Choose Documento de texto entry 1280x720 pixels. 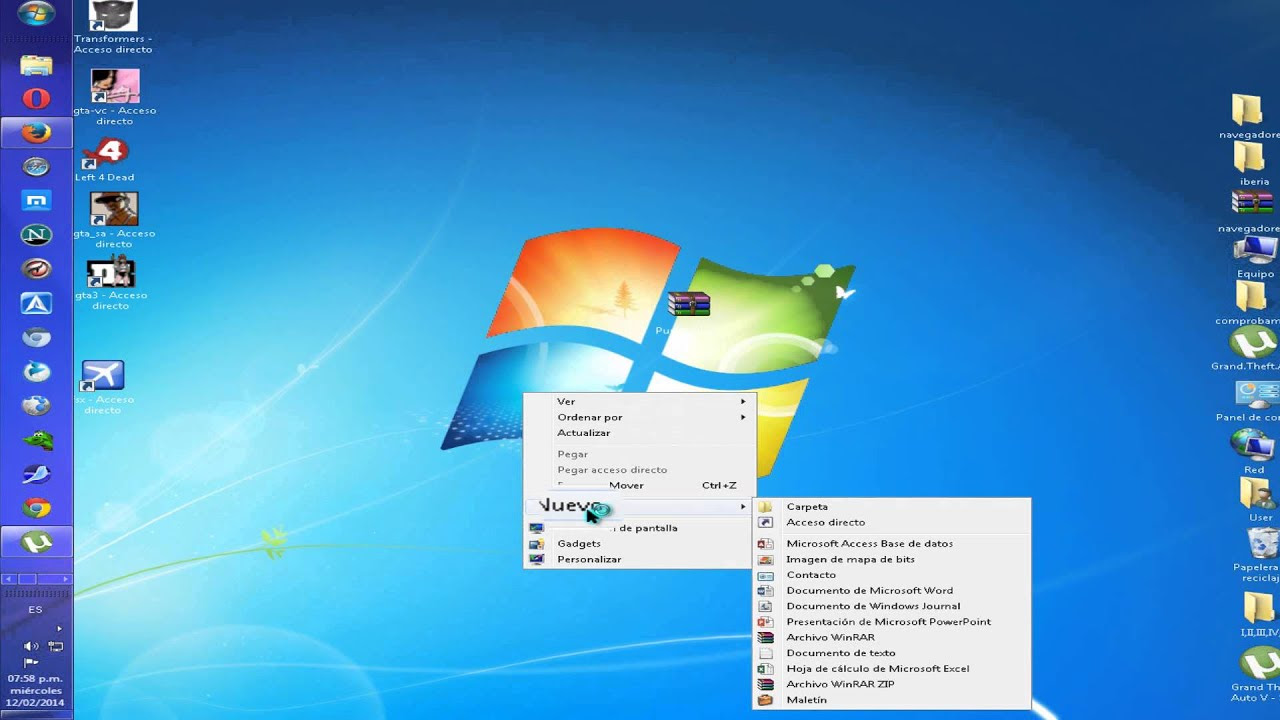pos(892,653)
